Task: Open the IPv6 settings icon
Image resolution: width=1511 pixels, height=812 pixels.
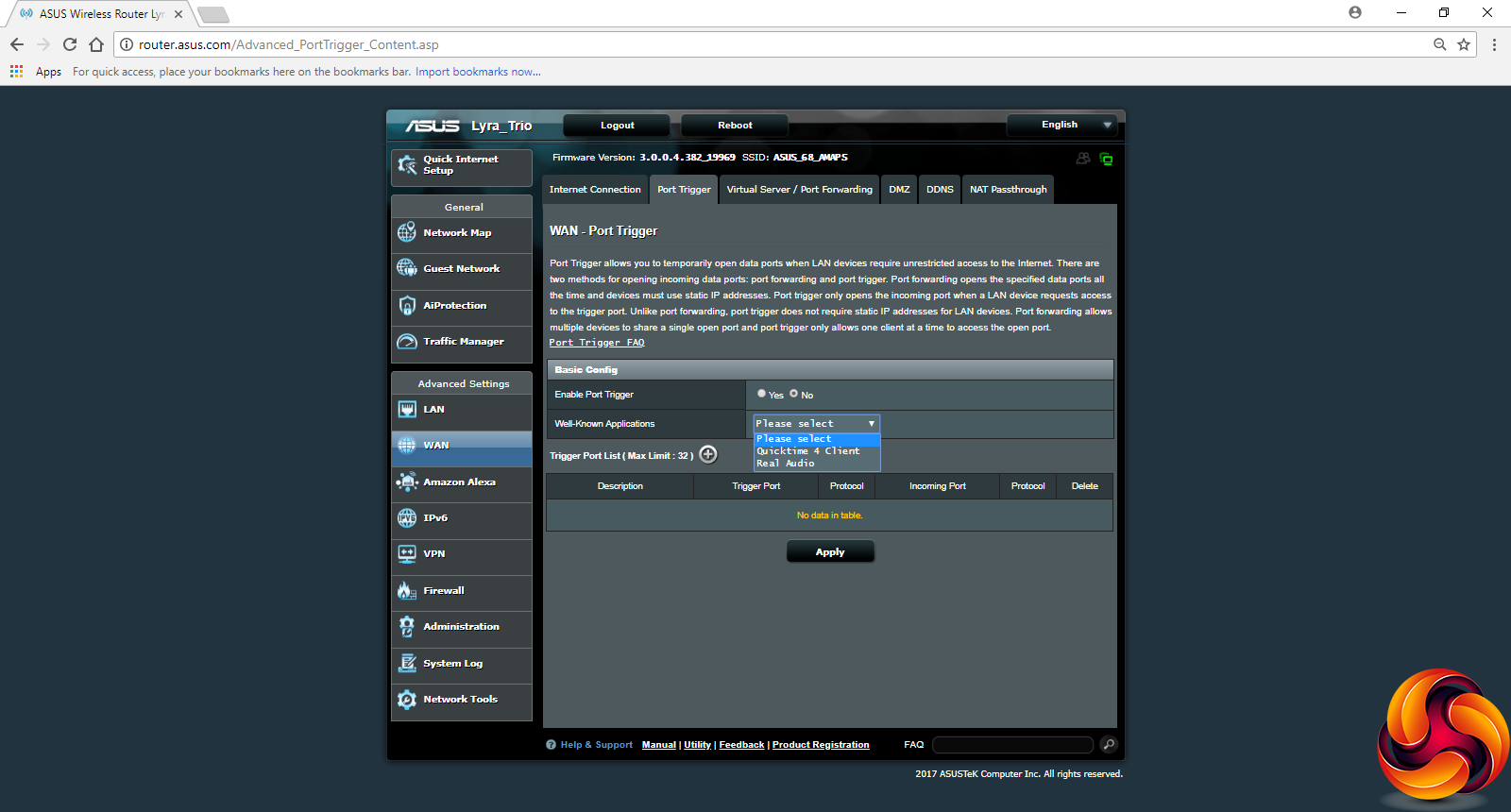Action: (x=407, y=517)
